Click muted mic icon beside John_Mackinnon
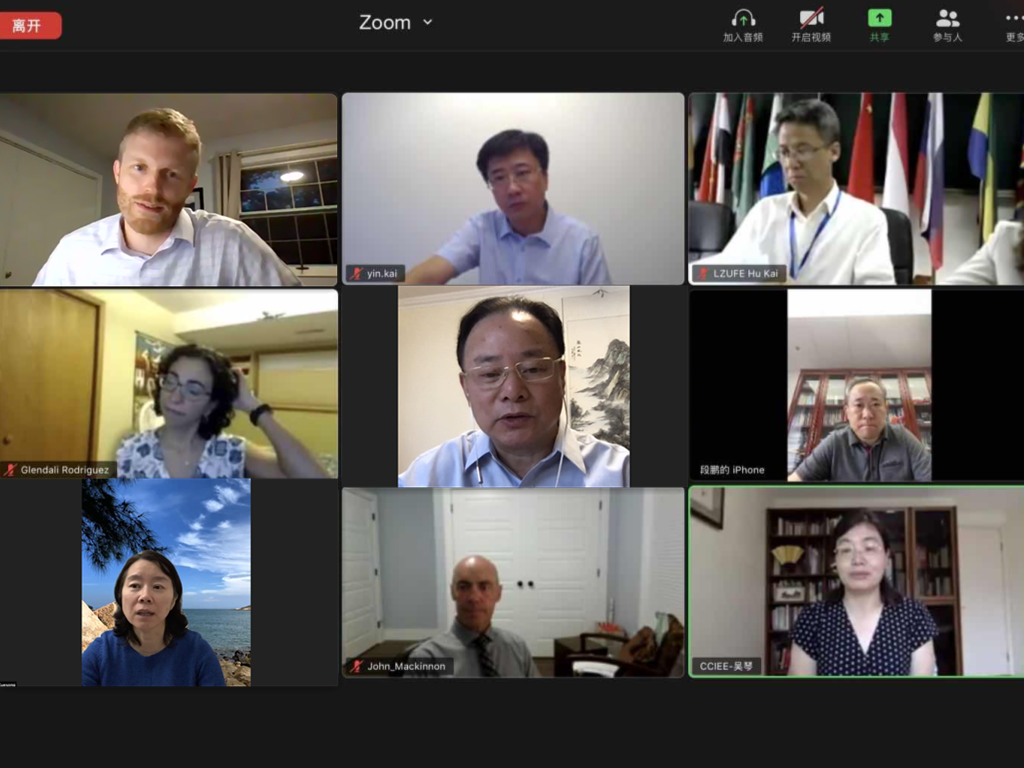Image resolution: width=1024 pixels, height=768 pixels. pyautogui.click(x=357, y=666)
